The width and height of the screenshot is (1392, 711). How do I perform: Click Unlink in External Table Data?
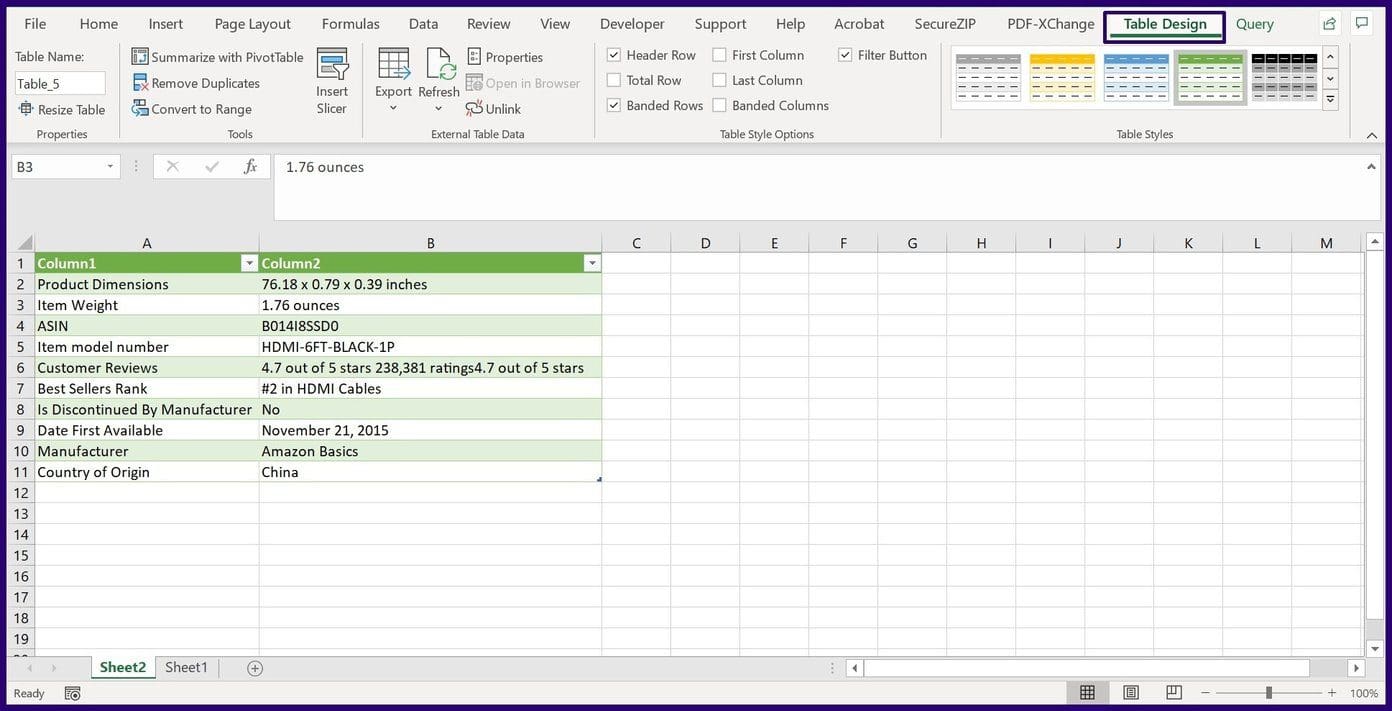[x=493, y=108]
